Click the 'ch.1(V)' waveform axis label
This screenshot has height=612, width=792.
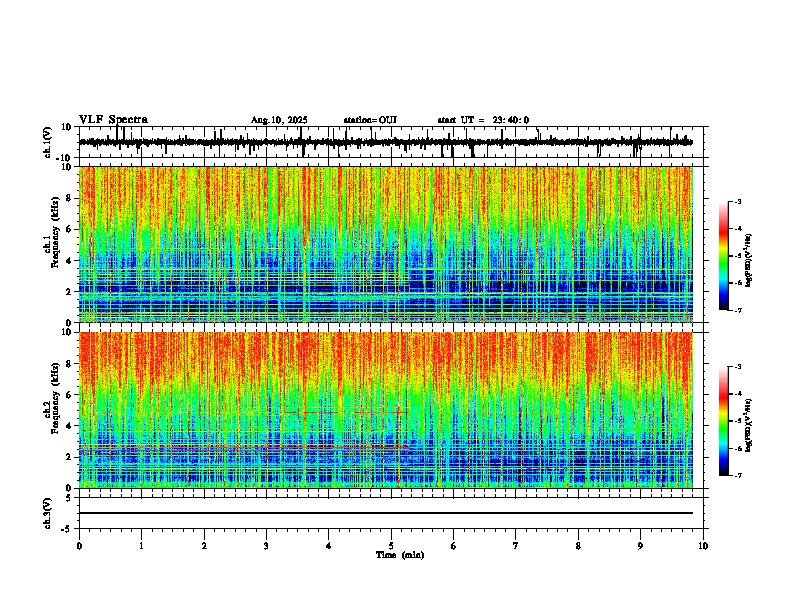(48, 143)
